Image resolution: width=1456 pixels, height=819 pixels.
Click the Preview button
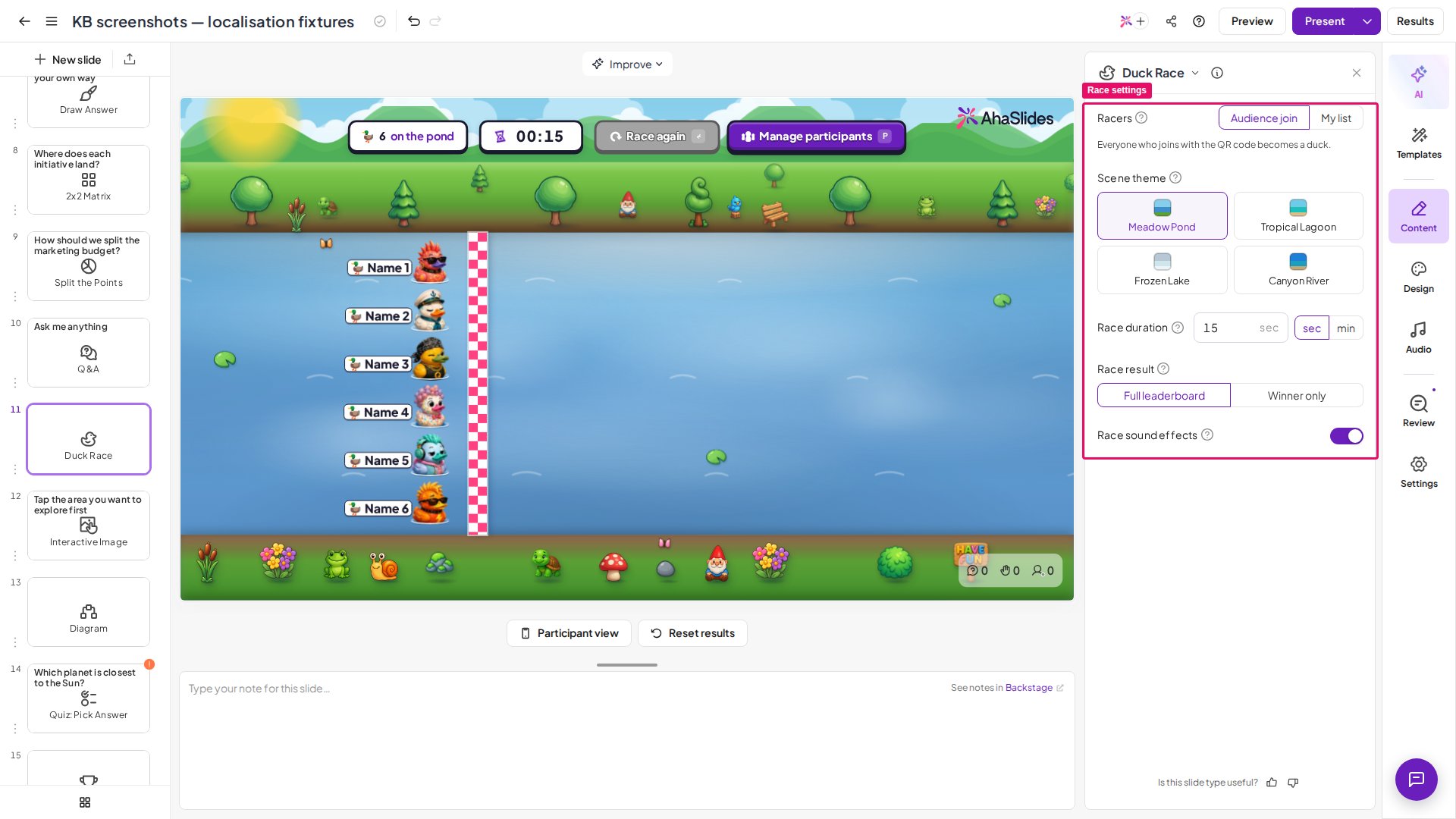tap(1252, 21)
